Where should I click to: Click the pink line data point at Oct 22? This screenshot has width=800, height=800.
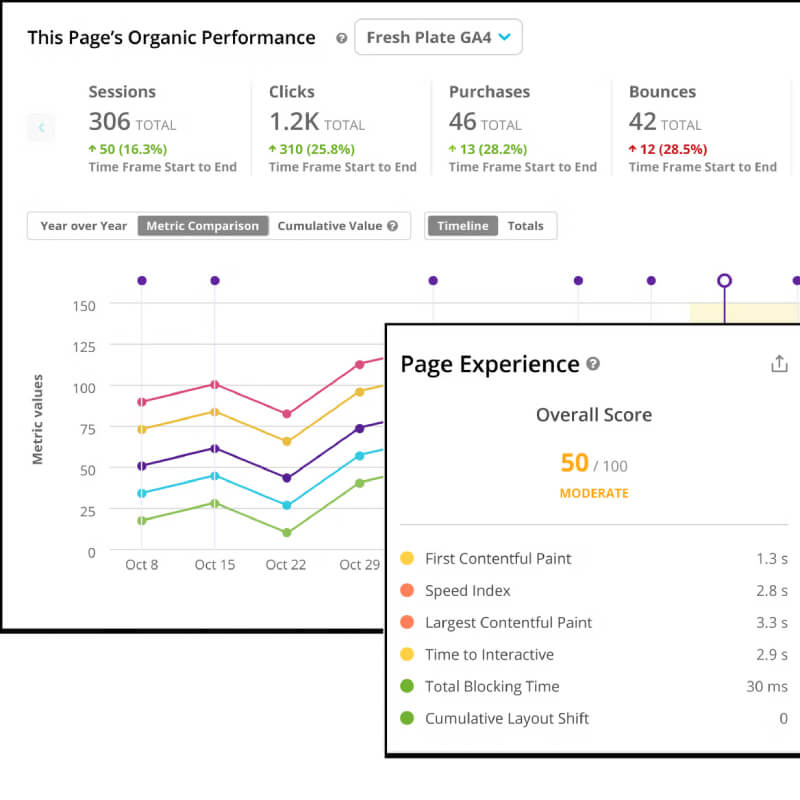(x=287, y=414)
